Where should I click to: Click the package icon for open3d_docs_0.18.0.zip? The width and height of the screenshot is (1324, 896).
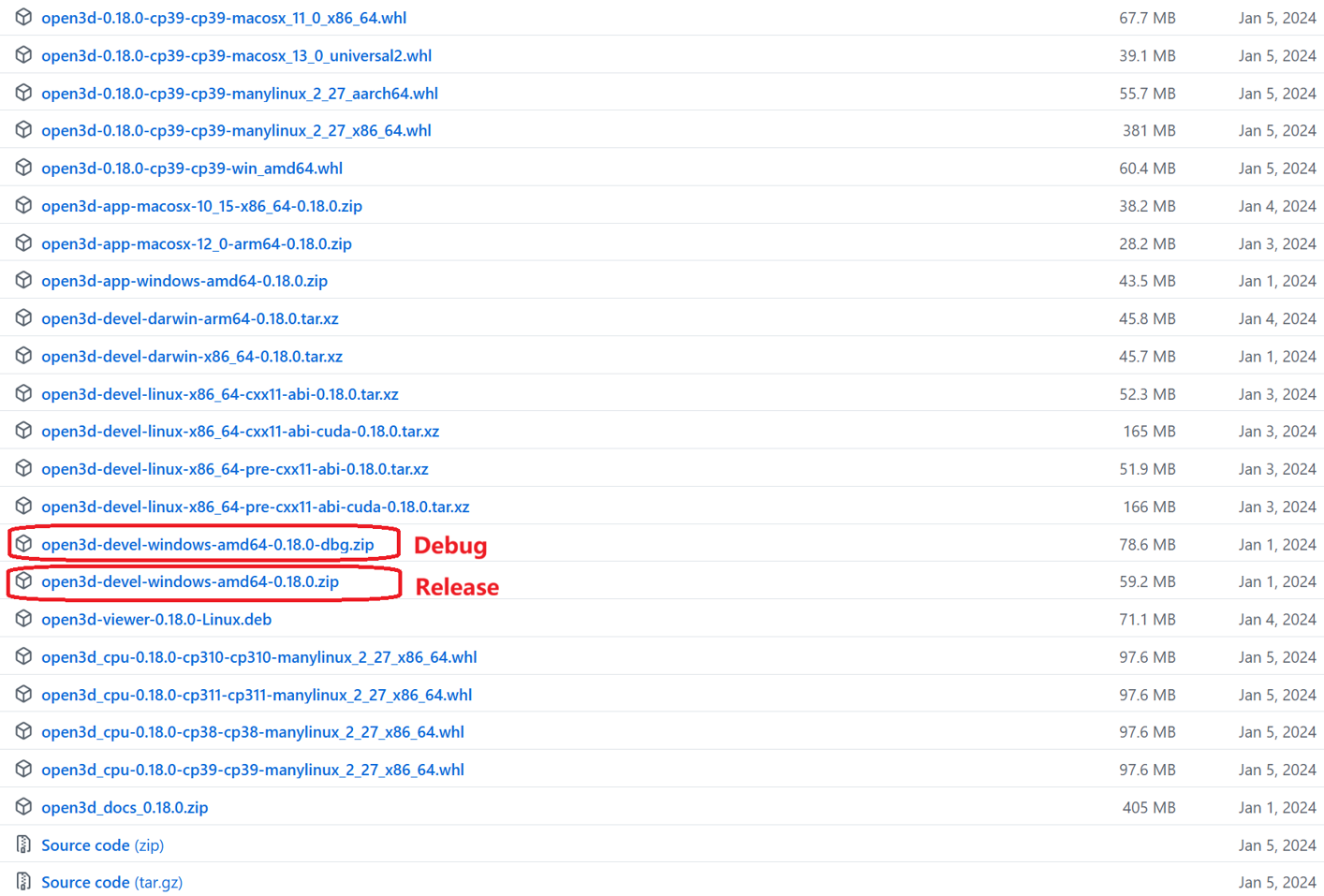(23, 806)
